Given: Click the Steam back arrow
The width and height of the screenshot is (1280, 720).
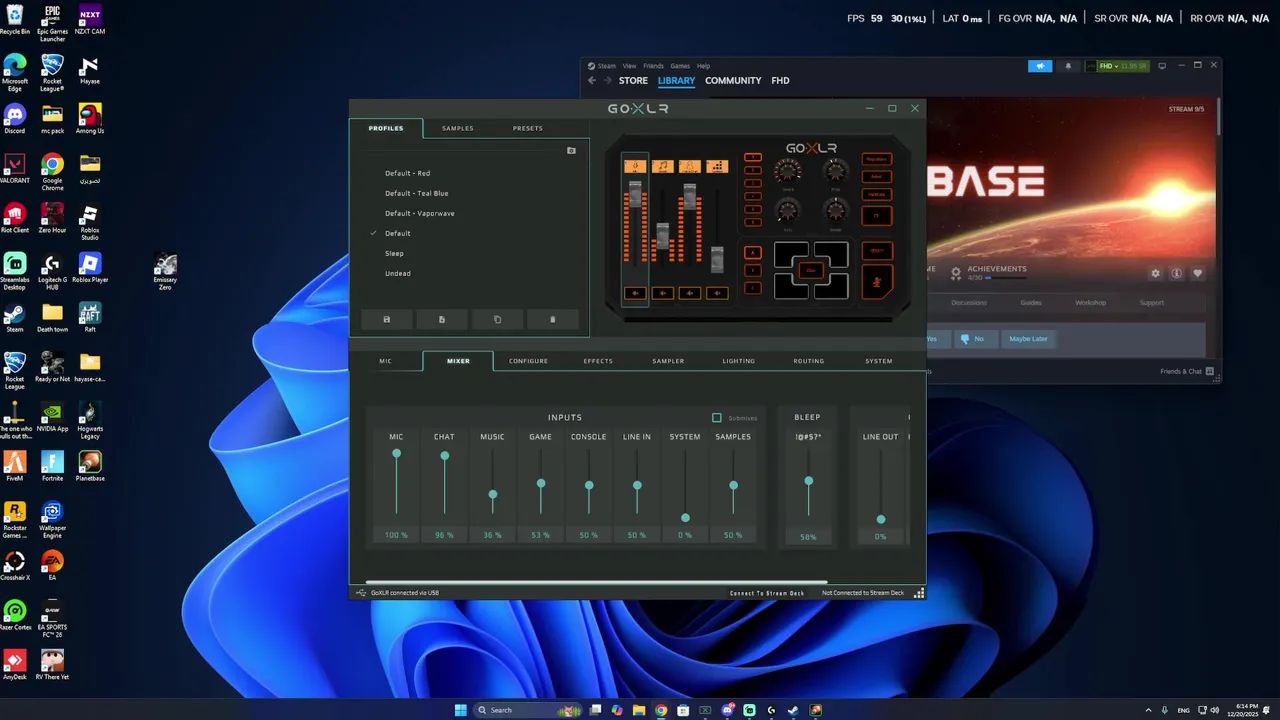Looking at the screenshot, I should pyautogui.click(x=592, y=81).
